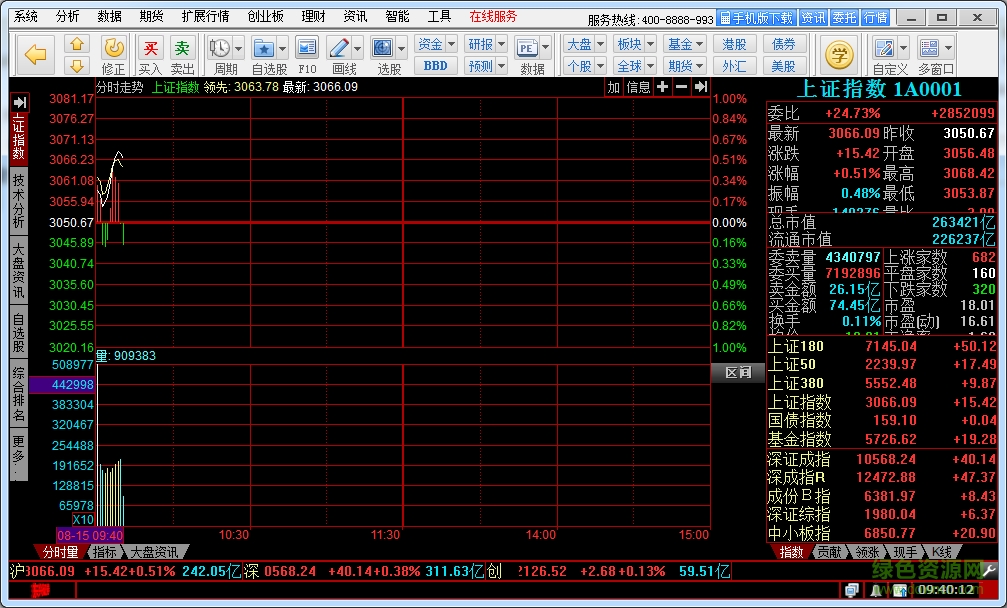Open the 技术分析 sidebar panel
Viewport: 1007px width, 608px height.
[x=17, y=200]
